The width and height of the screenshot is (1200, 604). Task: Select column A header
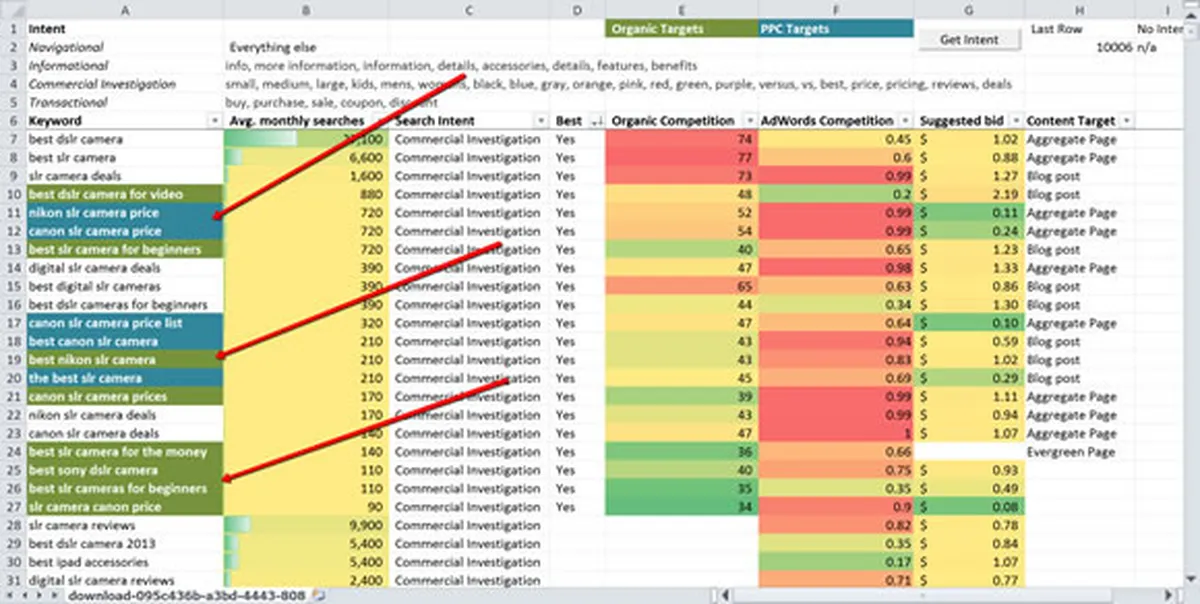pos(125,9)
